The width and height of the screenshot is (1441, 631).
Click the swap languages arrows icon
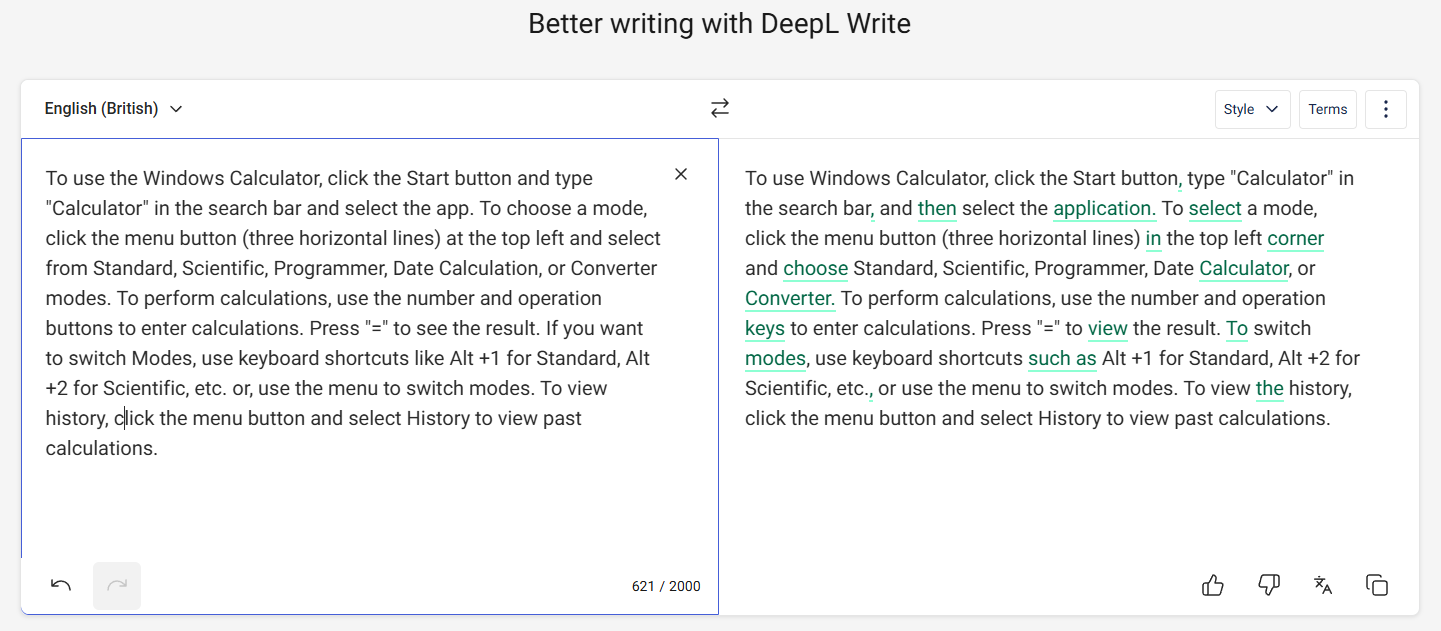(x=720, y=108)
